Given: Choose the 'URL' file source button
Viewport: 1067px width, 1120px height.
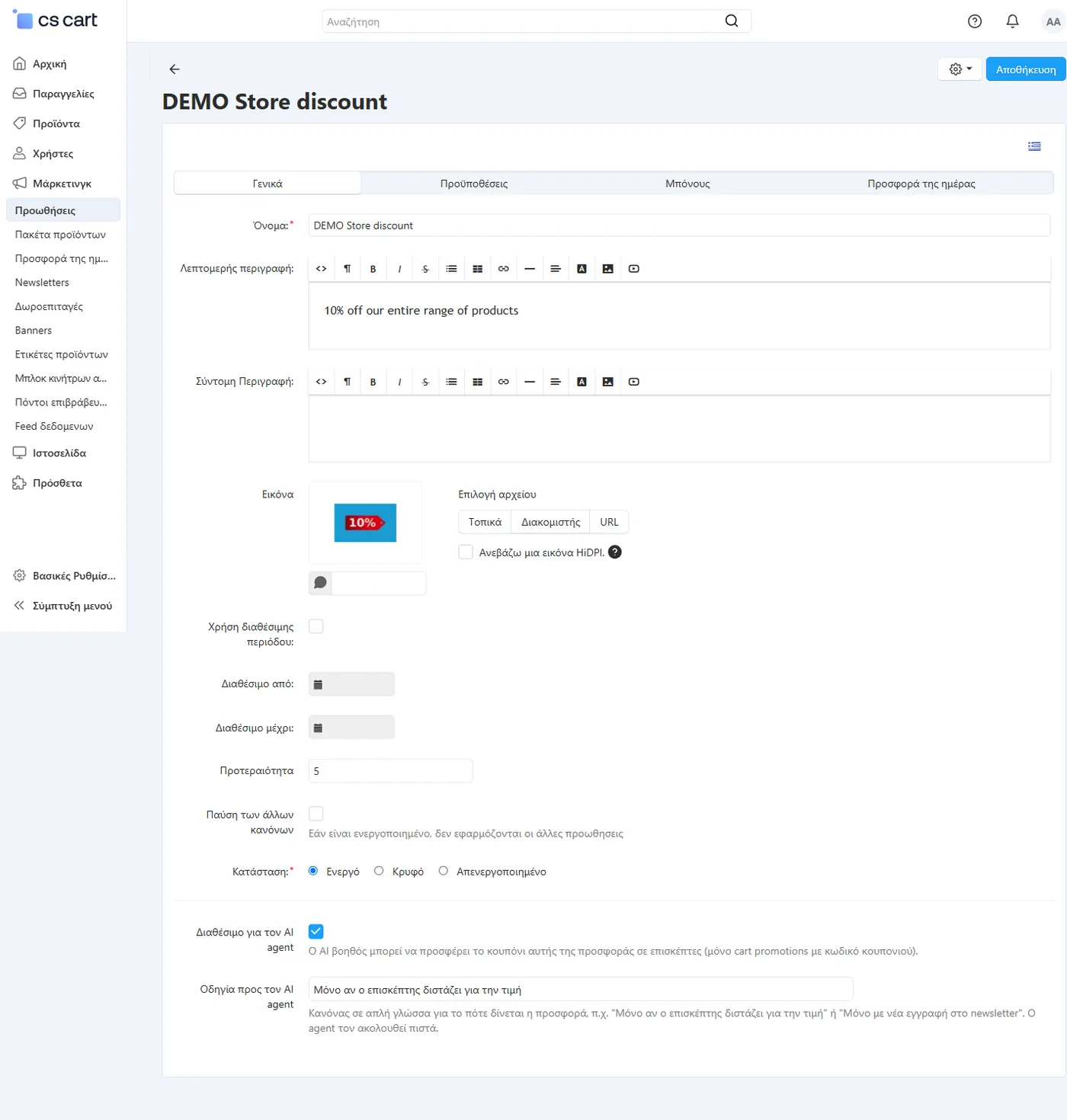Looking at the screenshot, I should pyautogui.click(x=609, y=522).
